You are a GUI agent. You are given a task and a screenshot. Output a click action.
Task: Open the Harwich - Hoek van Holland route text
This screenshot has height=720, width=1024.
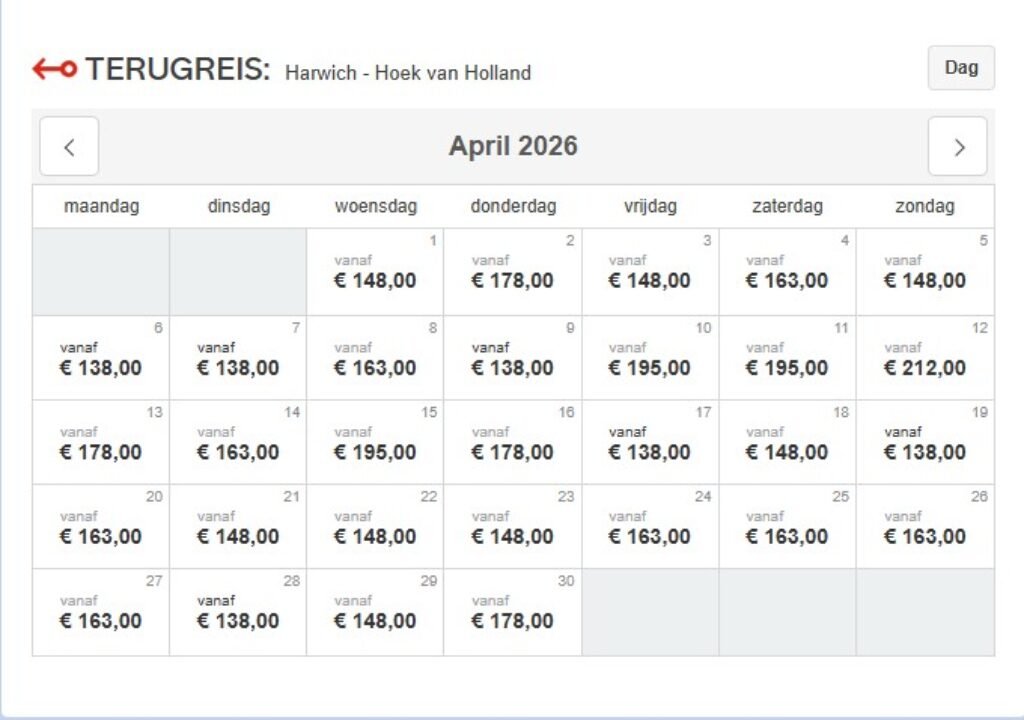coord(407,72)
